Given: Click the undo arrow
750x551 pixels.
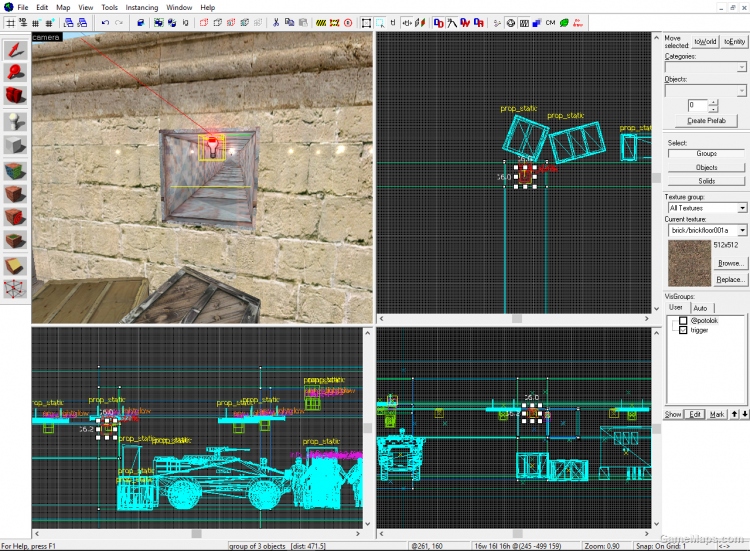Looking at the screenshot, I should point(105,22).
